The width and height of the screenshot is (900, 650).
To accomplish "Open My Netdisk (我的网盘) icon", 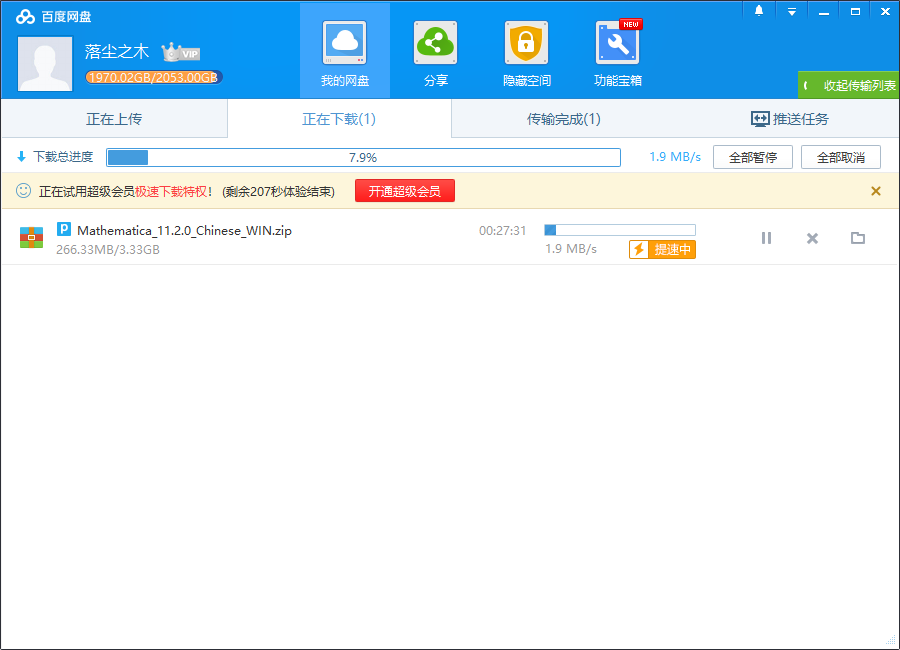I will coord(344,43).
